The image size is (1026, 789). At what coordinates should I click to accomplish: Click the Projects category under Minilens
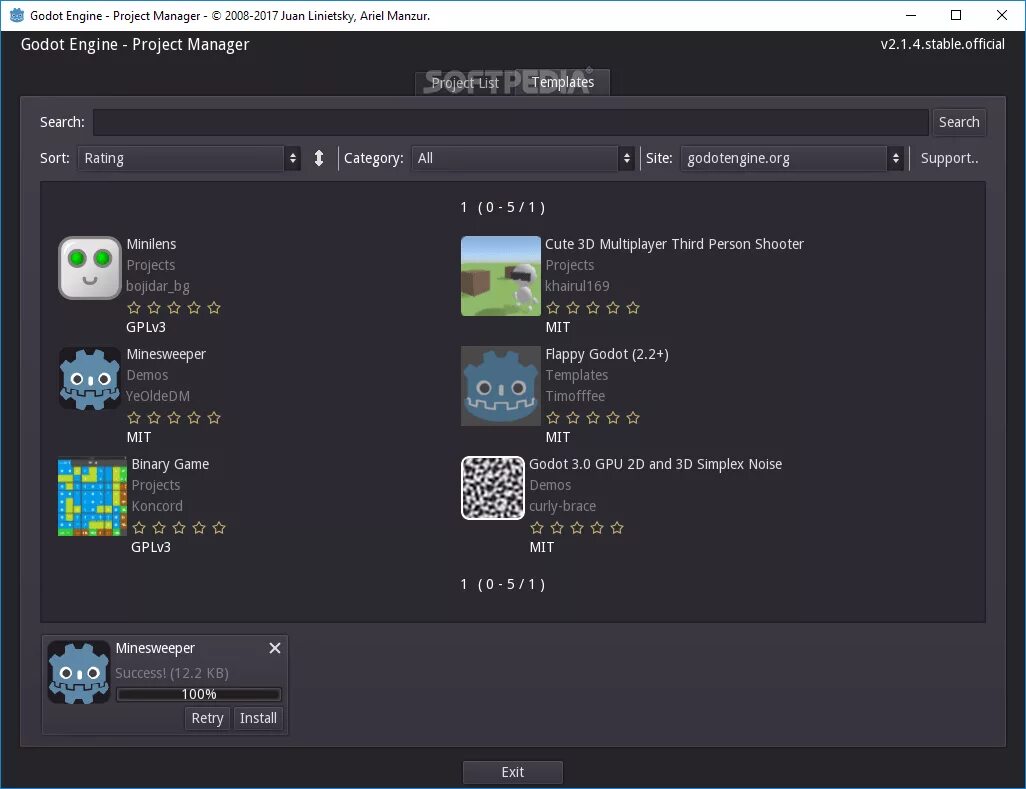coord(150,265)
